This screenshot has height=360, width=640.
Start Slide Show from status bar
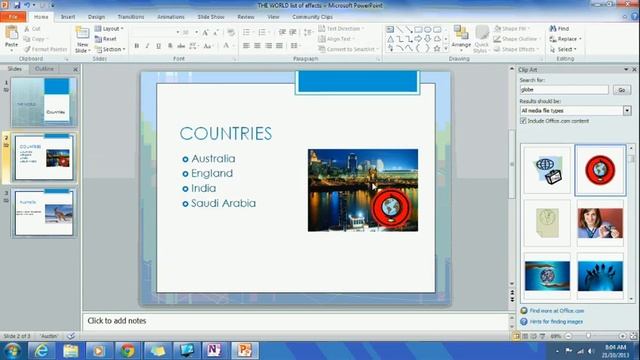(542, 336)
